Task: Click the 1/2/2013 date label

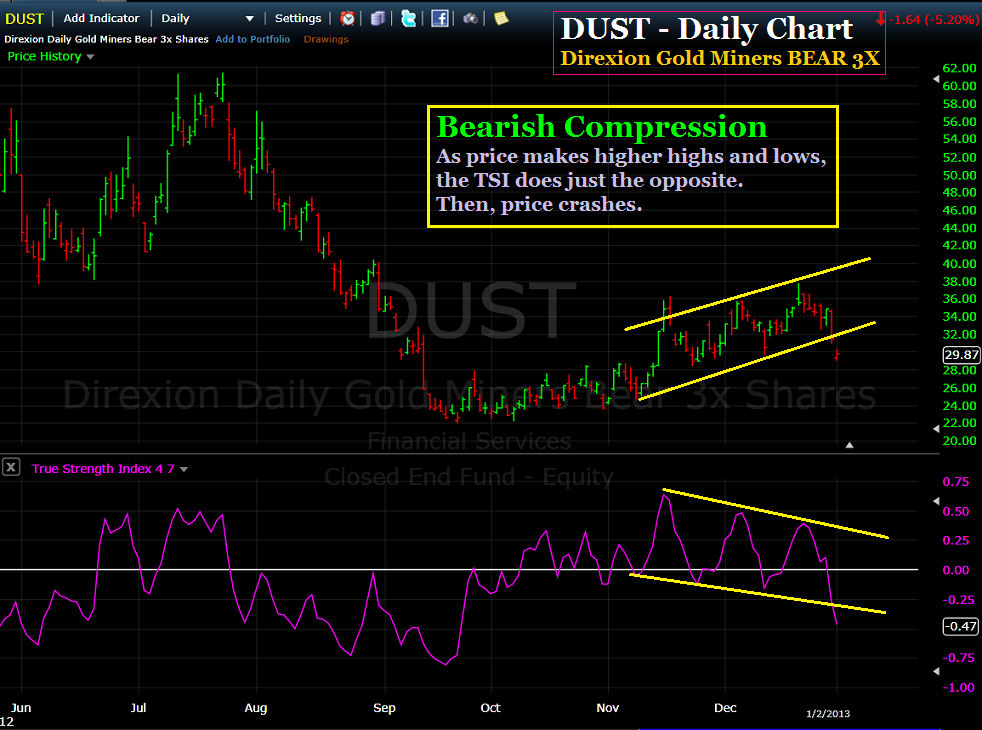Action: pyautogui.click(x=828, y=713)
